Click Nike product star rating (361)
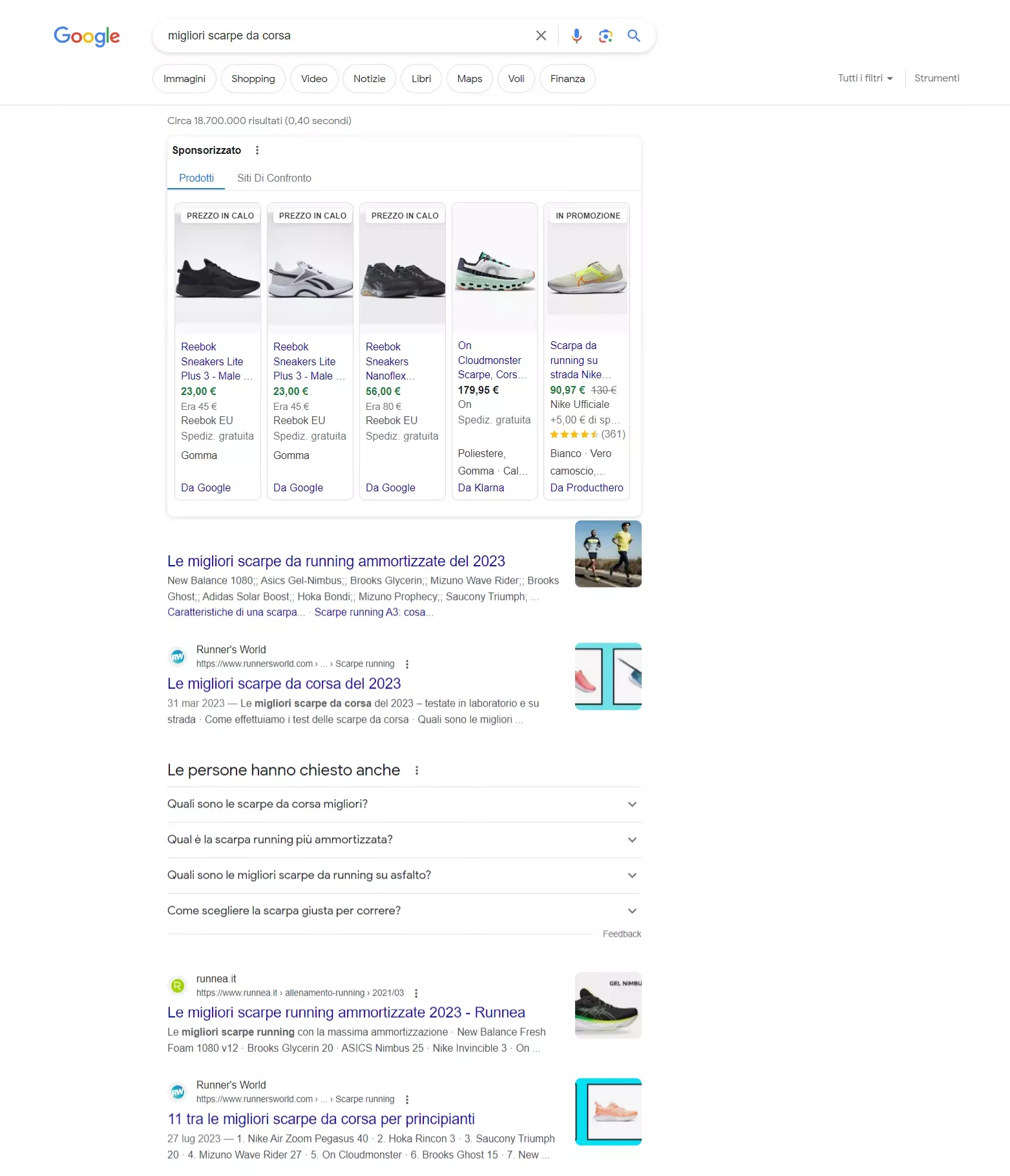This screenshot has width=1010, height=1176. 588,434
